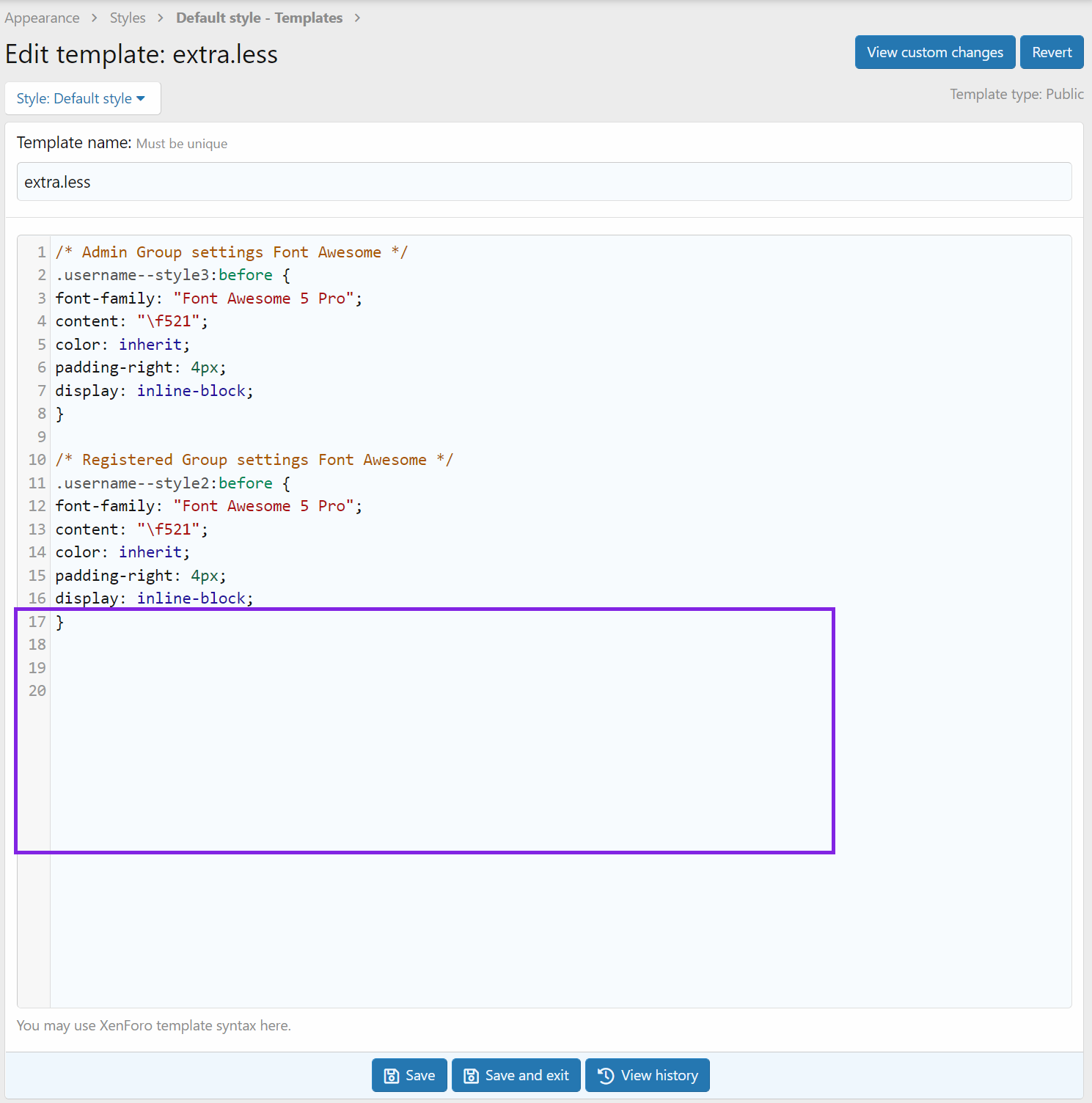Click the font-family line on line 12
This screenshot has height=1103, width=1092.
coord(209,506)
